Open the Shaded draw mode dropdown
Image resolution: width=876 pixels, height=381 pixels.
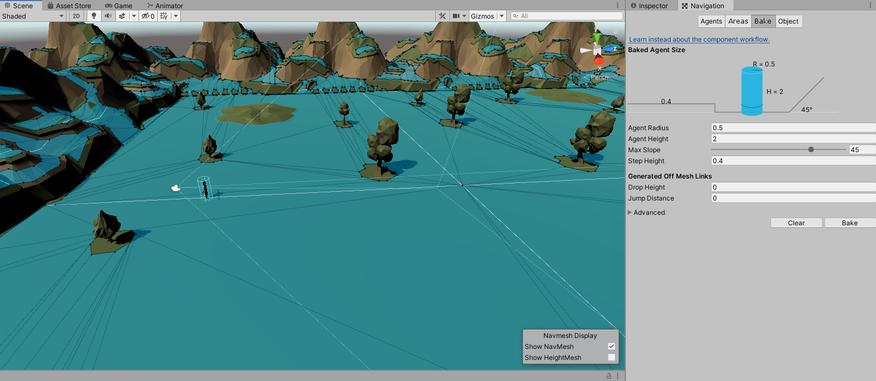point(33,16)
